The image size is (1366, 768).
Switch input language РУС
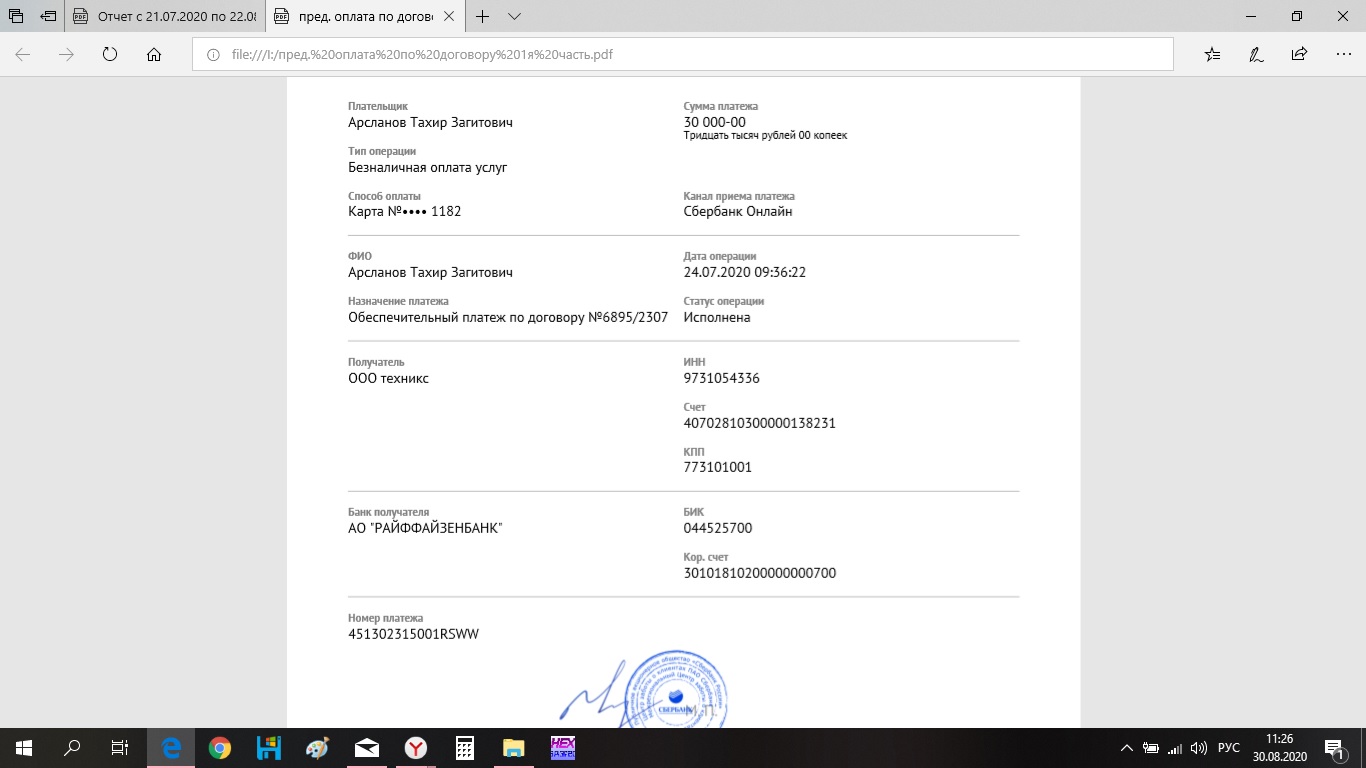[x=1228, y=748]
